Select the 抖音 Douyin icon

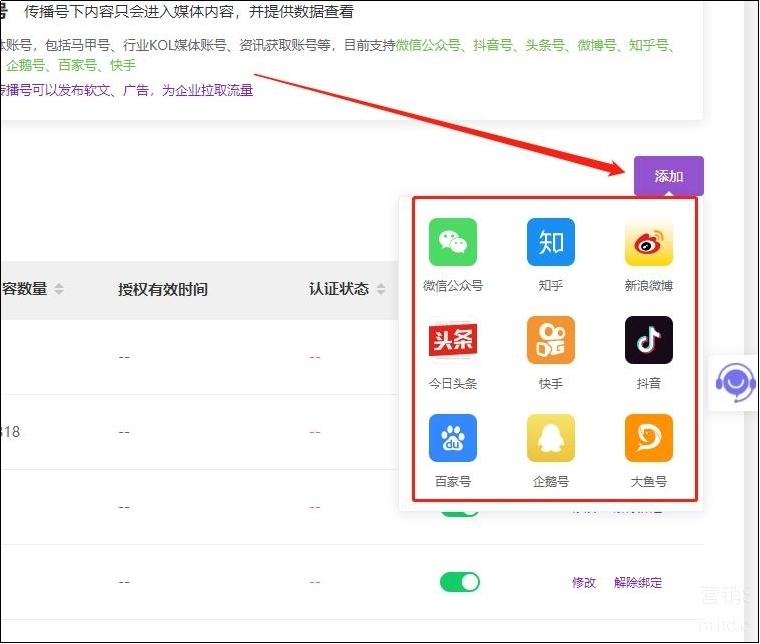click(x=648, y=341)
